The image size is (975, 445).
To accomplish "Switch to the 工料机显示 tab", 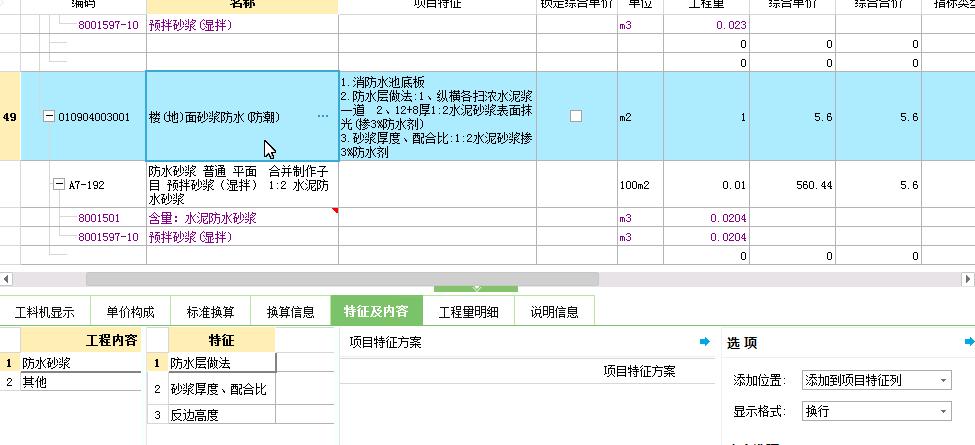I will 45,311.
